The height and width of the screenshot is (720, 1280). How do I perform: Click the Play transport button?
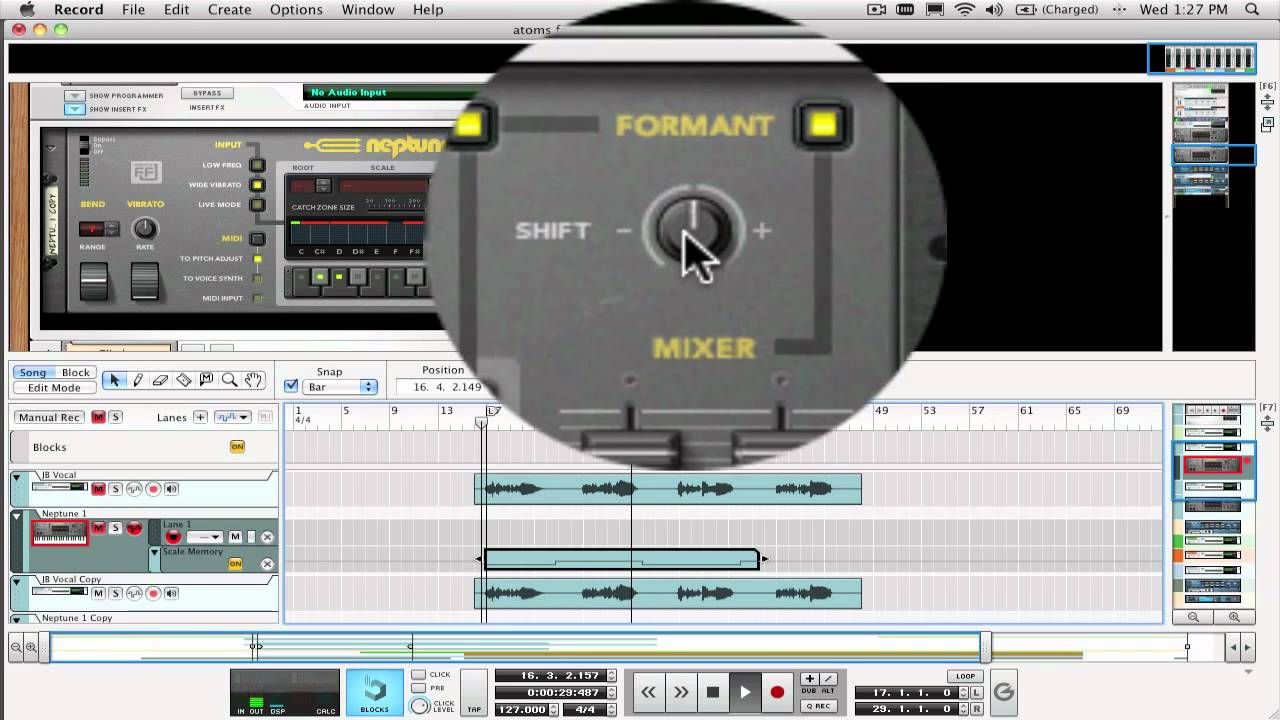pyautogui.click(x=745, y=692)
